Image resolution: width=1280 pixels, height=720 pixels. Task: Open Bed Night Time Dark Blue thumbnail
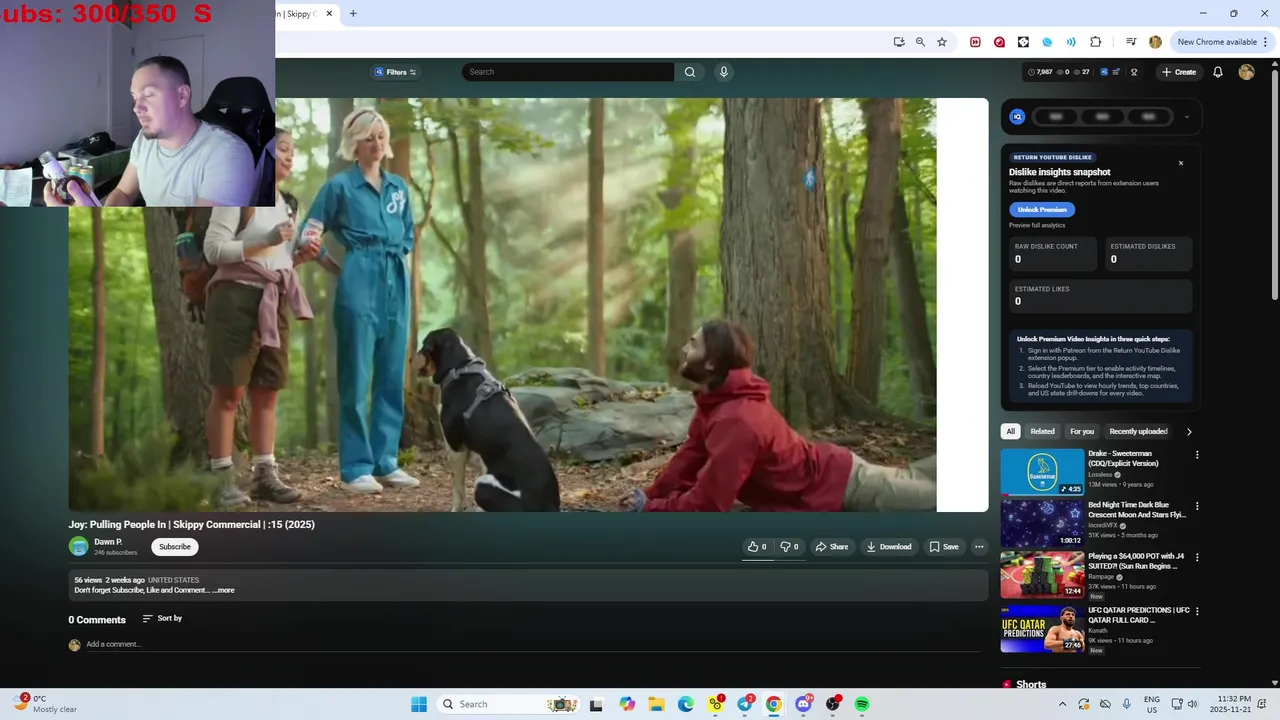(x=1042, y=523)
